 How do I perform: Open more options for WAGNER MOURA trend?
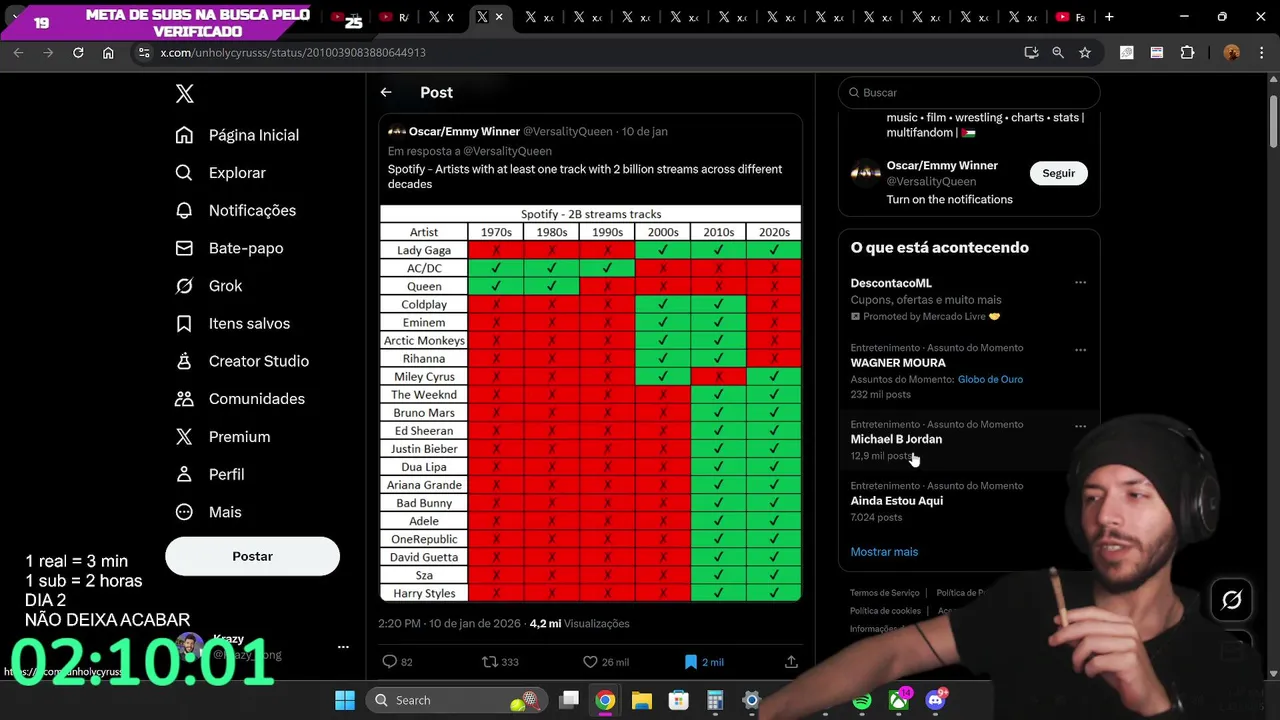1080,350
